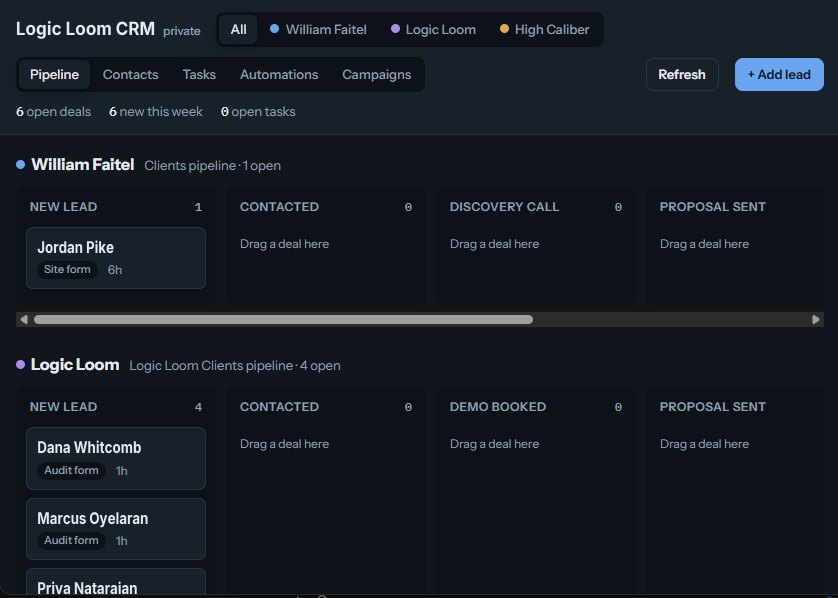838x598 pixels.
Task: Click the CONTACTED column header under Logic Loom
Action: (x=280, y=407)
